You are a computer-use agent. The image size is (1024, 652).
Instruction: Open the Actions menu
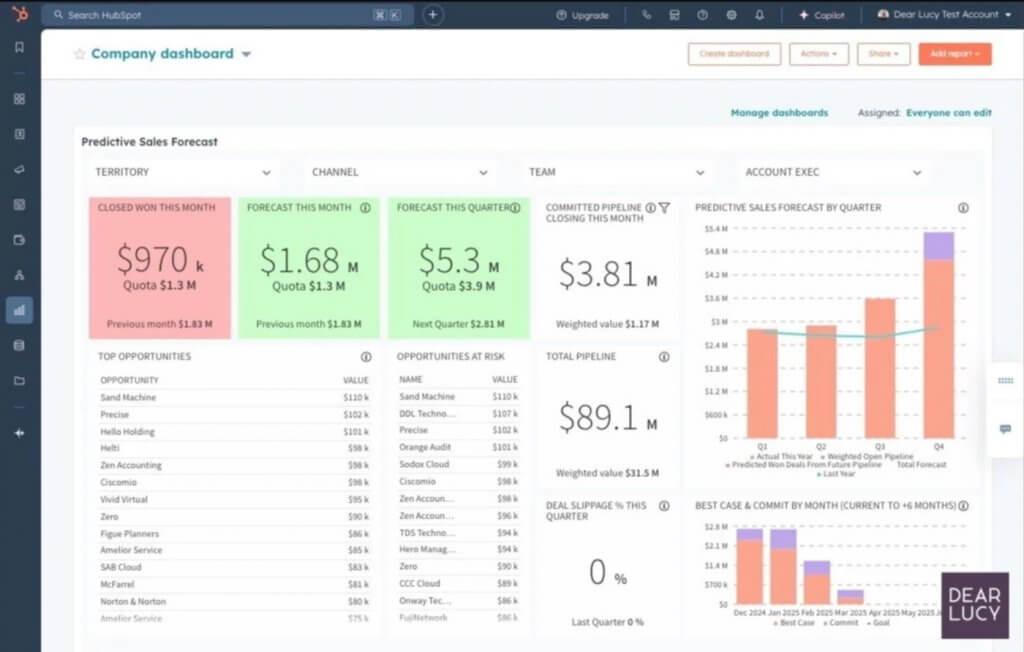tap(819, 54)
